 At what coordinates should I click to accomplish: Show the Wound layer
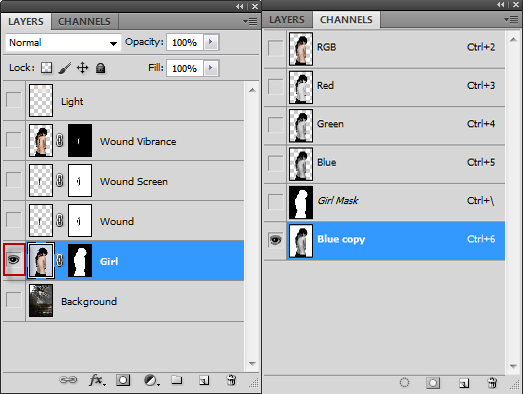point(14,220)
